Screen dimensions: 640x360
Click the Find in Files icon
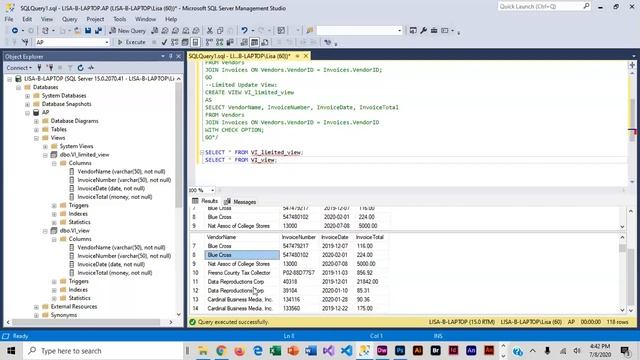(309, 31)
